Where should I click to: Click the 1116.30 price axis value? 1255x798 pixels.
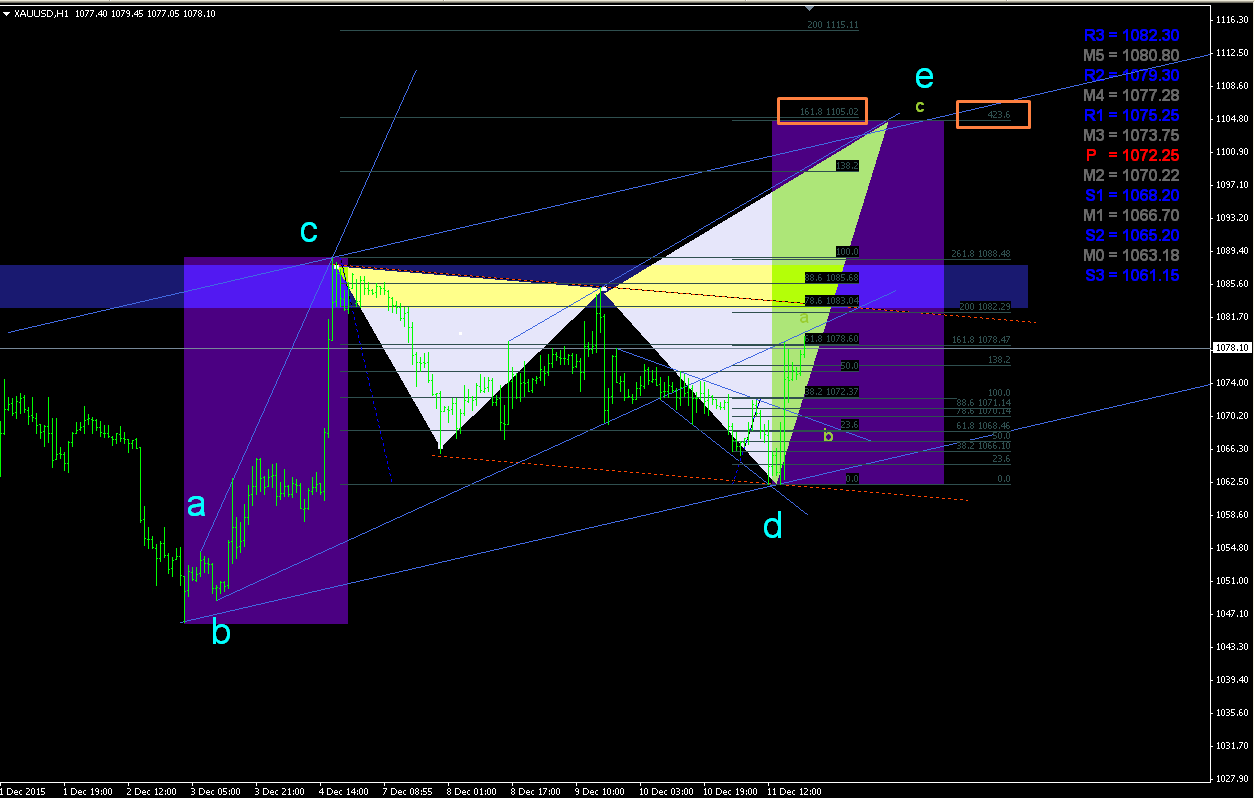click(1232, 20)
